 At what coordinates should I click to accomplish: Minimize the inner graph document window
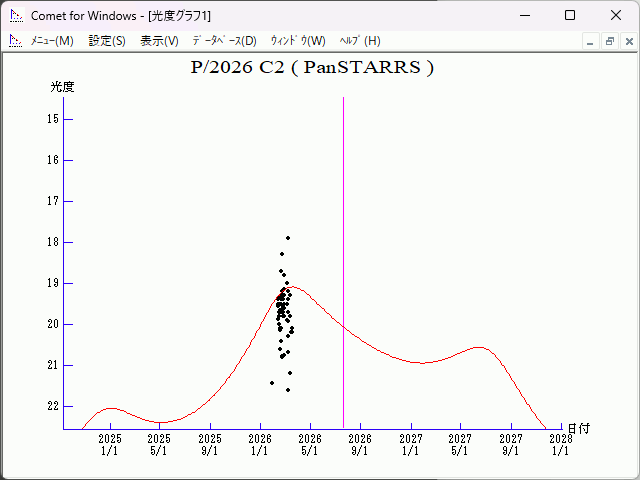[x=591, y=41]
